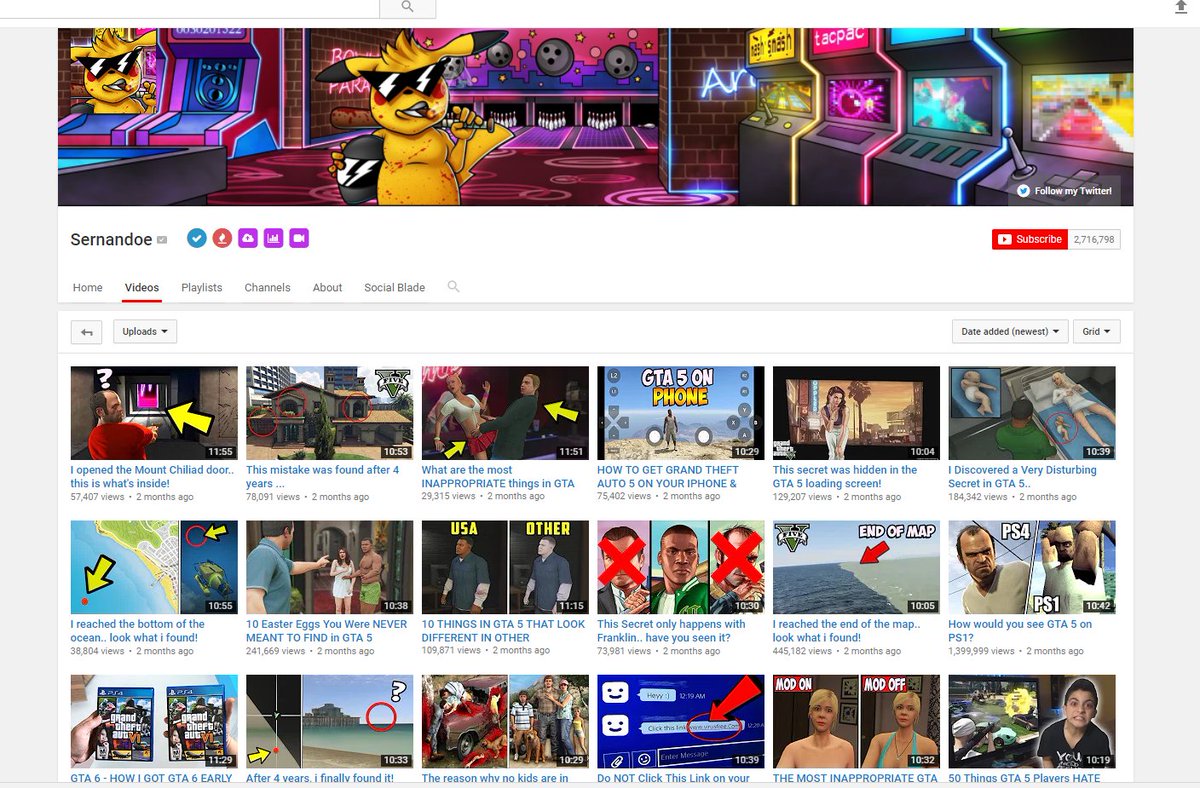This screenshot has width=1200, height=788.
Task: Open 'This mistake was found after 4 years' title
Action: pos(322,476)
